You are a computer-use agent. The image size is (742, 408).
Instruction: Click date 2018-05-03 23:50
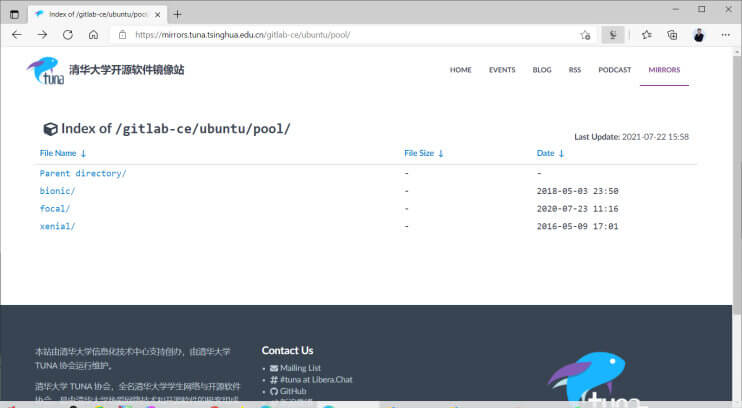tap(577, 191)
